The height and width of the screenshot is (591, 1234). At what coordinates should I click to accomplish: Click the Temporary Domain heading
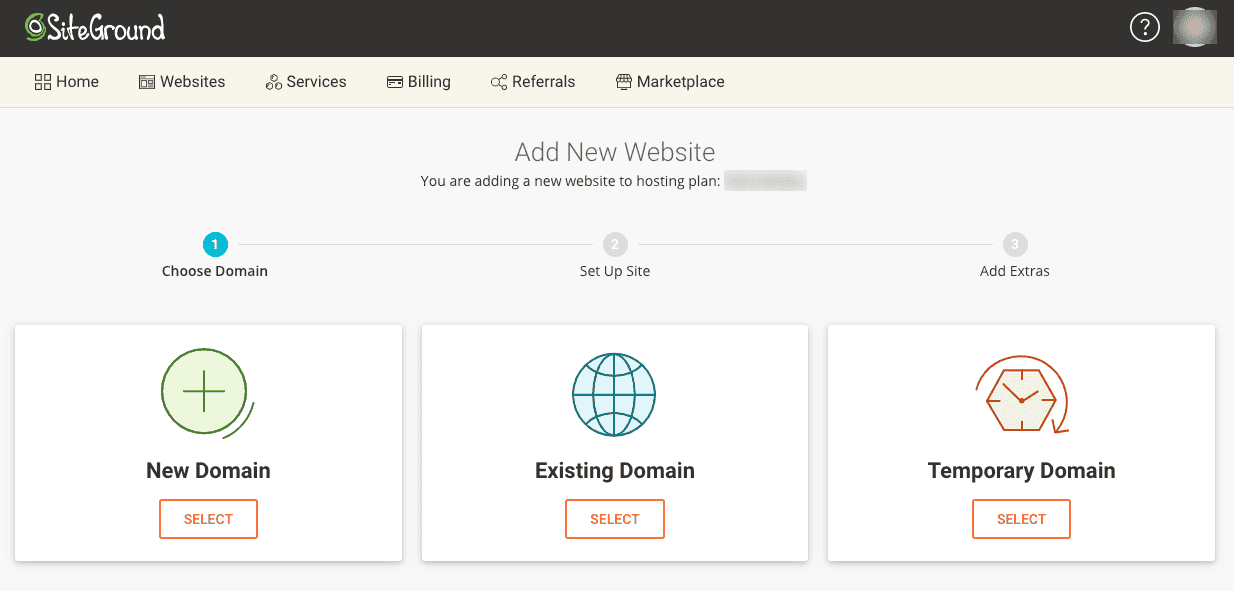(1021, 470)
